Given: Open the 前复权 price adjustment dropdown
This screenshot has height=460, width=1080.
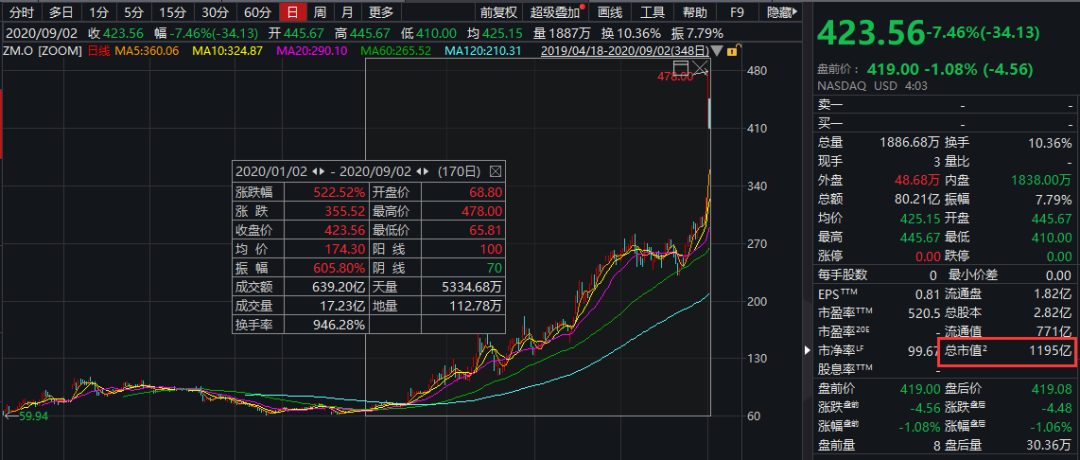Looking at the screenshot, I should coord(499,13).
